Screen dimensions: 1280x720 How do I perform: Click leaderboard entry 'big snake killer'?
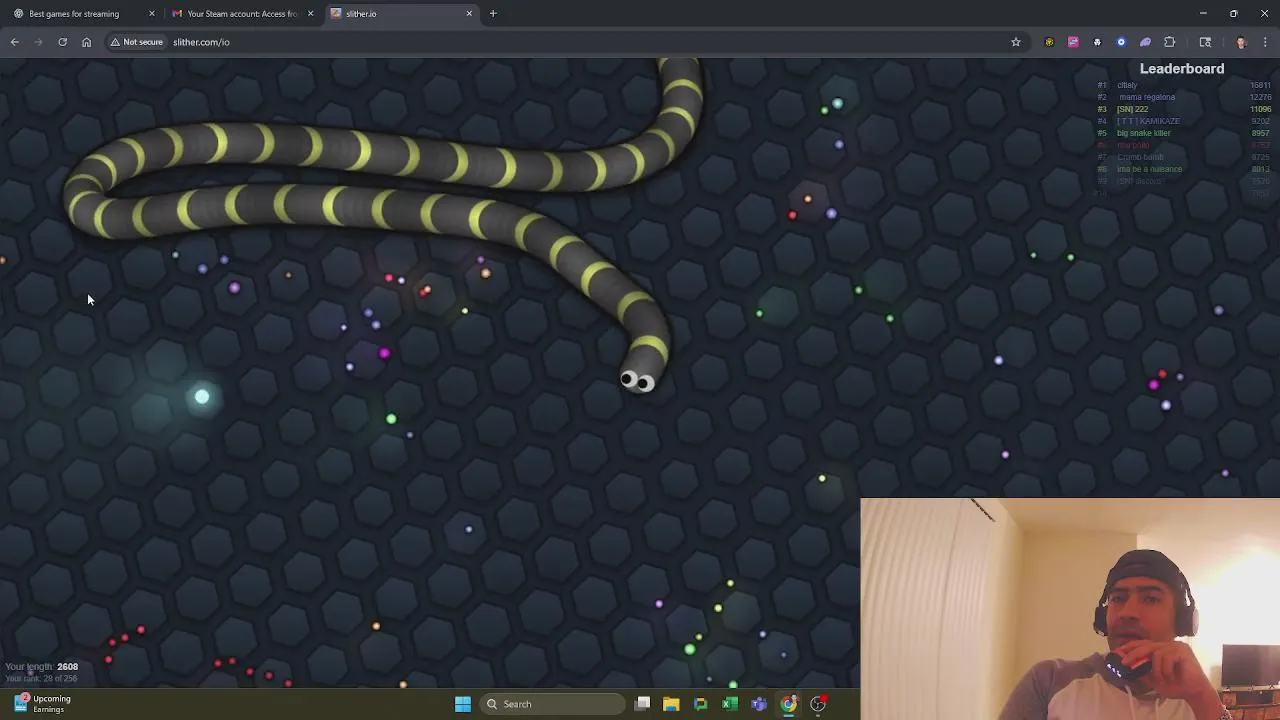(x=1143, y=133)
